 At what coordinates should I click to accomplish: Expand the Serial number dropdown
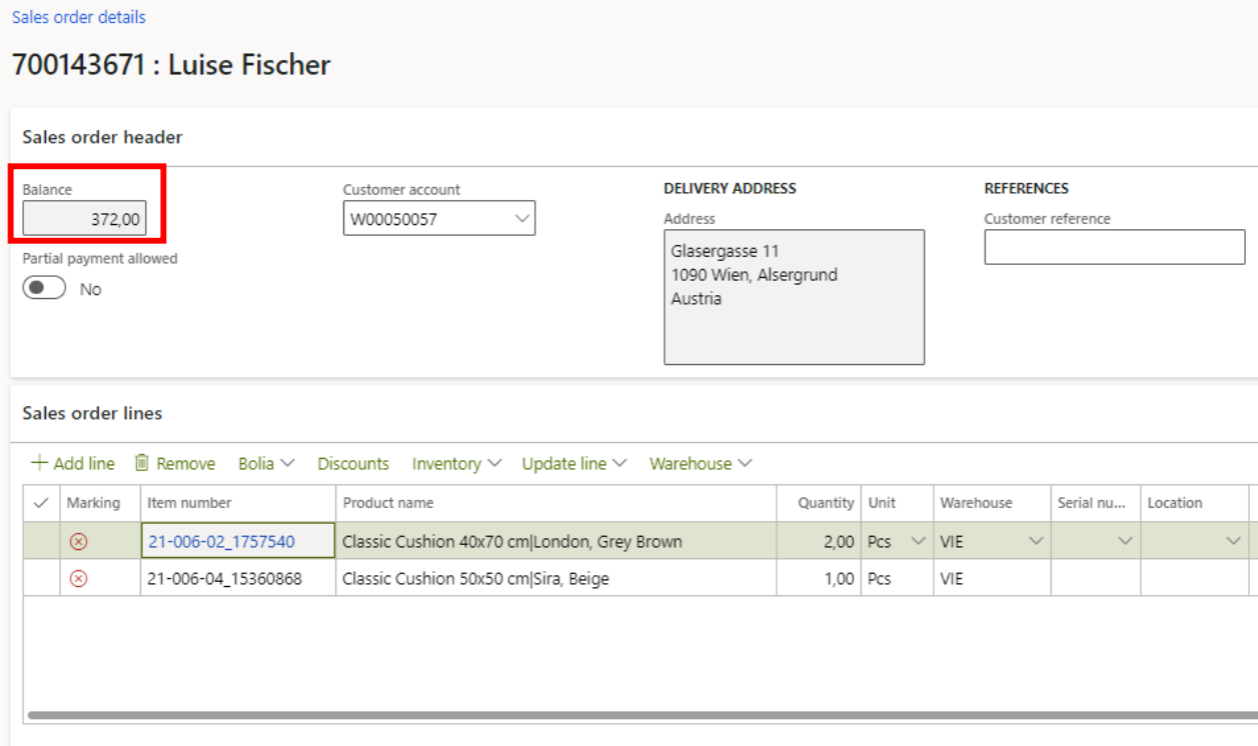1125,541
